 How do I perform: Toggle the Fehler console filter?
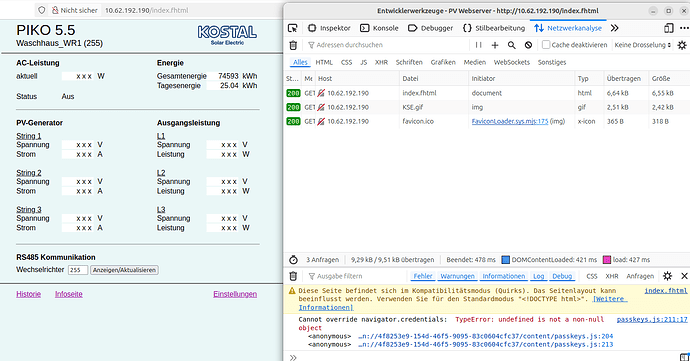(423, 276)
